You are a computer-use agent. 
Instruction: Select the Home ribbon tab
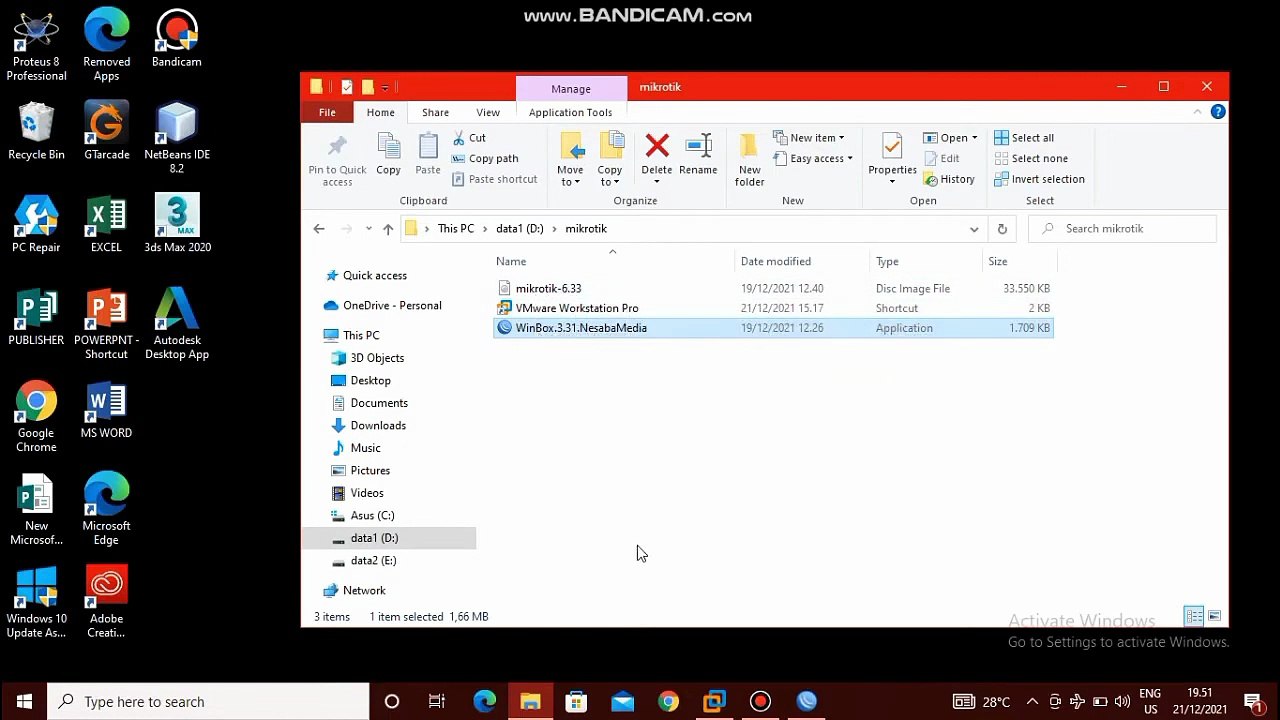tap(380, 112)
